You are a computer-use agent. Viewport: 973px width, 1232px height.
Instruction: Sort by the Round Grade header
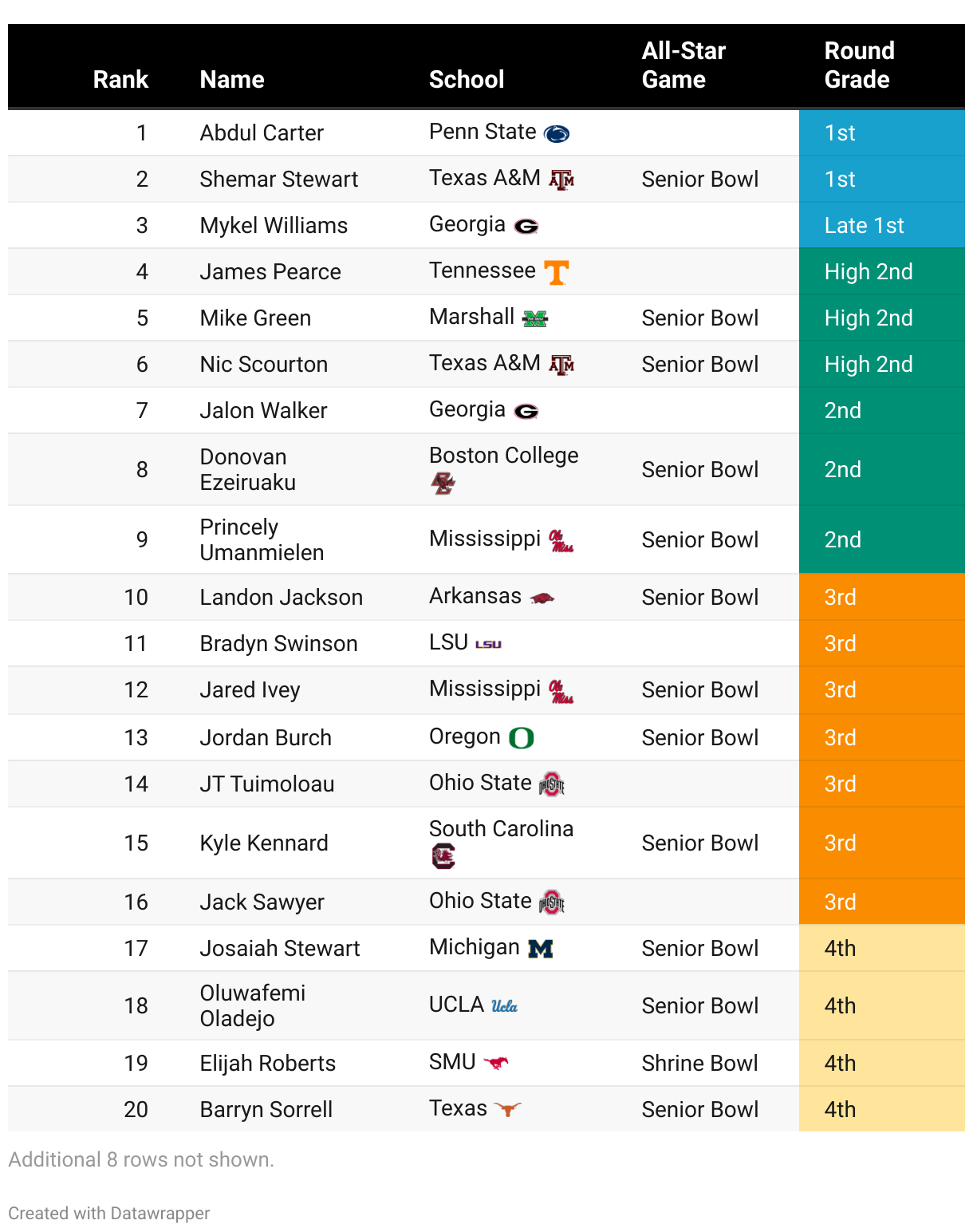tap(859, 65)
